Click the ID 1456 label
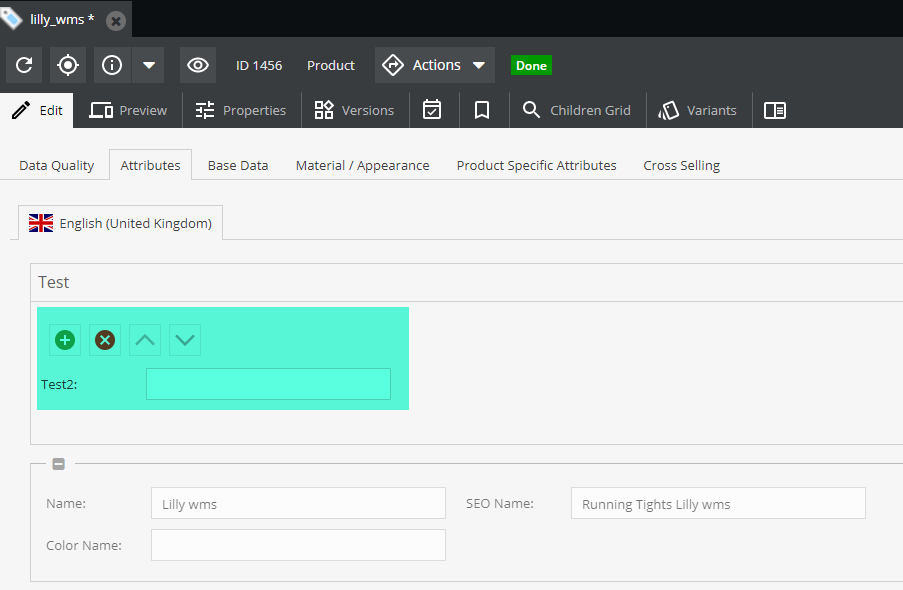This screenshot has height=590, width=903. [x=259, y=66]
